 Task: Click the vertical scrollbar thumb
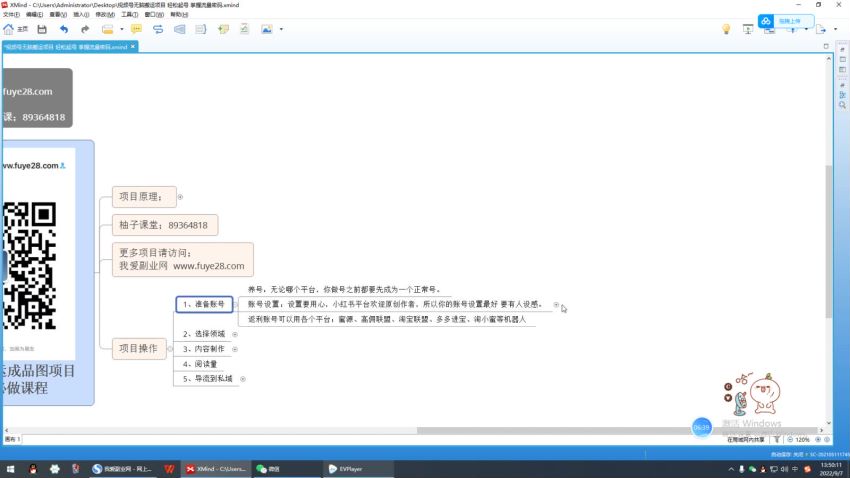(828, 241)
